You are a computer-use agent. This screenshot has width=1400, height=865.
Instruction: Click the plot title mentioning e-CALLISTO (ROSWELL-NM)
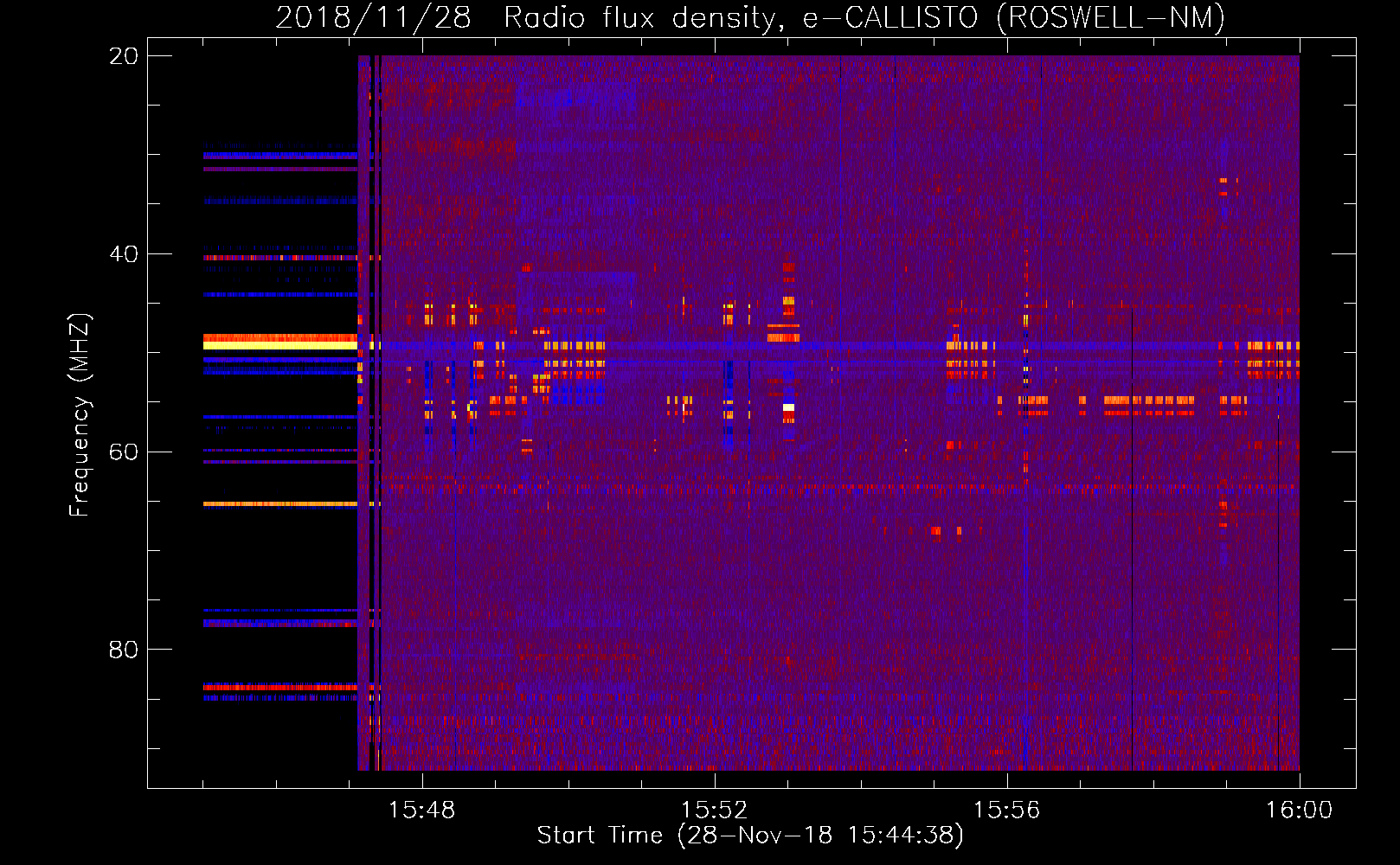coord(750,17)
